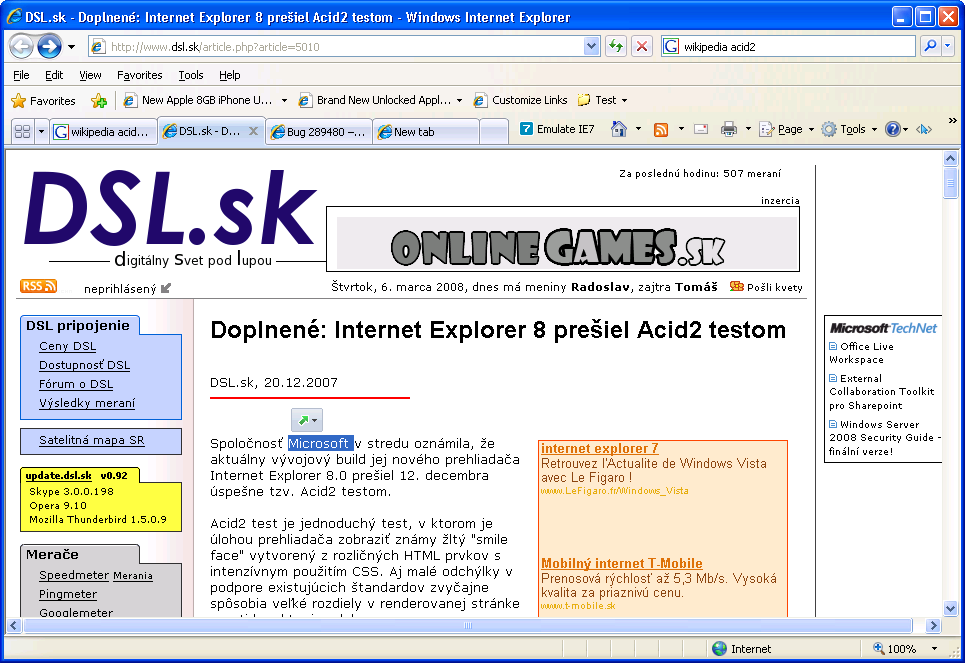
Task: Switch to the 'wikipedia acid...' tab
Action: [103, 132]
